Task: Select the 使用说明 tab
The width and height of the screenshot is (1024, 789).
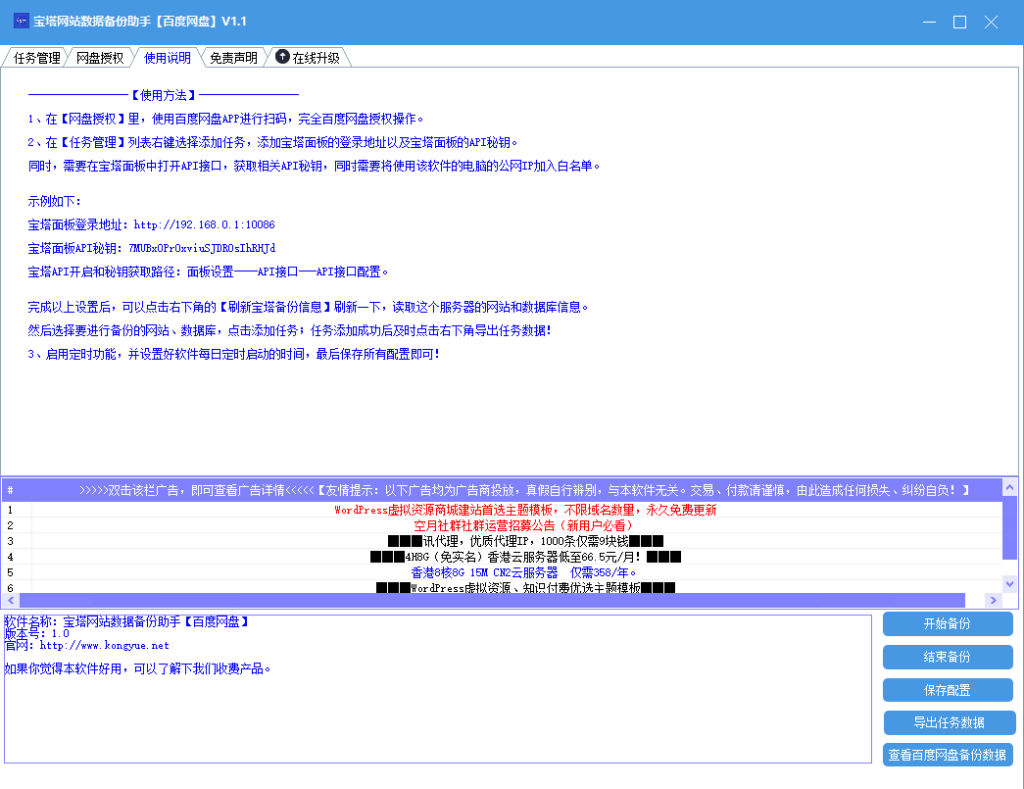Action: [x=167, y=58]
